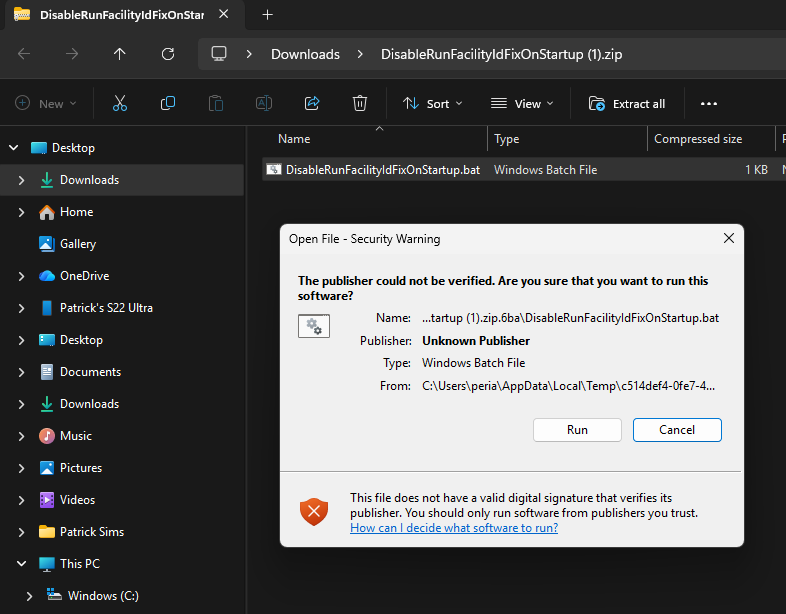The height and width of the screenshot is (614, 786).
Task: Click the Music icon in sidebar
Action: click(x=47, y=436)
